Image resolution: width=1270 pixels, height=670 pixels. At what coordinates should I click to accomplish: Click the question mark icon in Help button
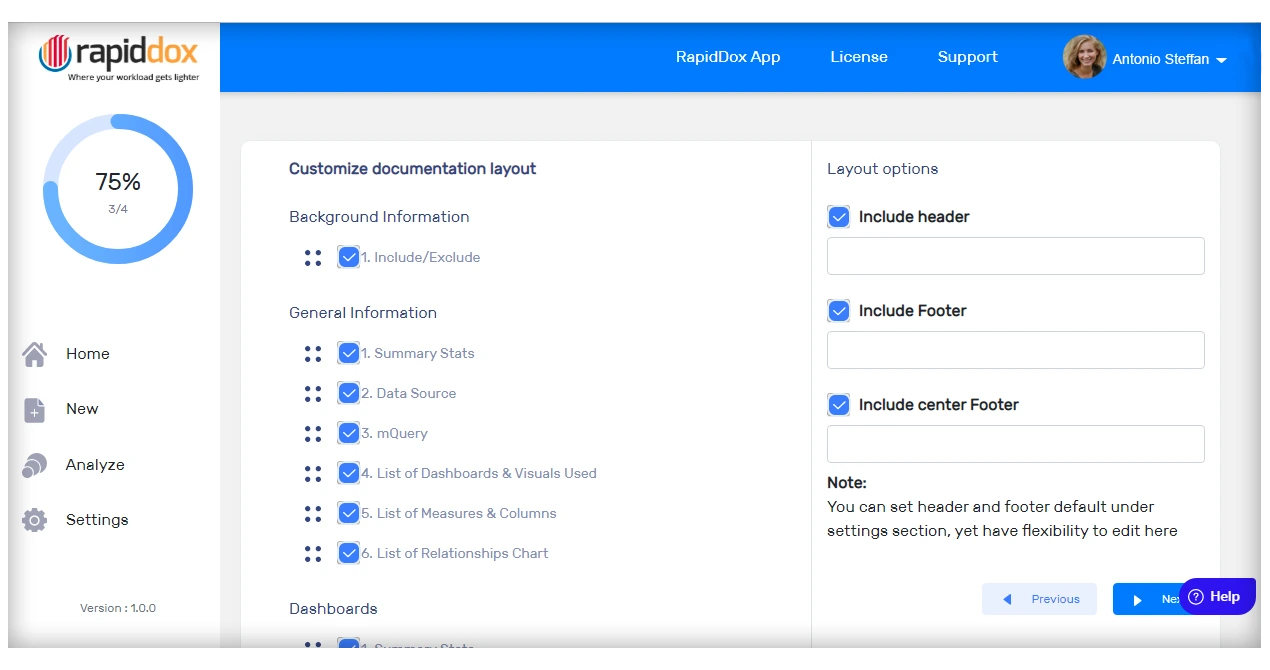click(x=1196, y=597)
